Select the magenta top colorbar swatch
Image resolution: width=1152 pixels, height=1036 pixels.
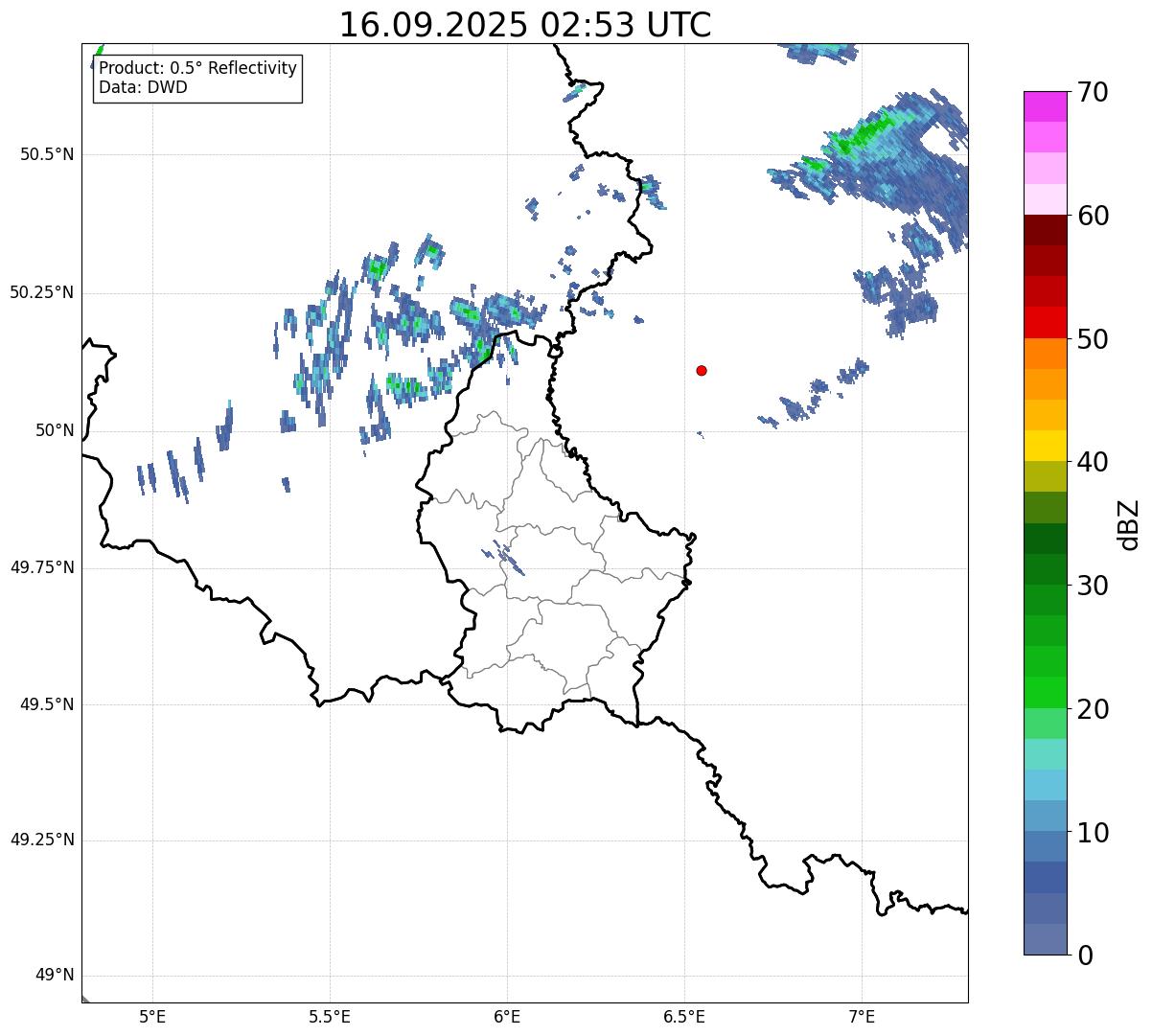click(x=1045, y=106)
